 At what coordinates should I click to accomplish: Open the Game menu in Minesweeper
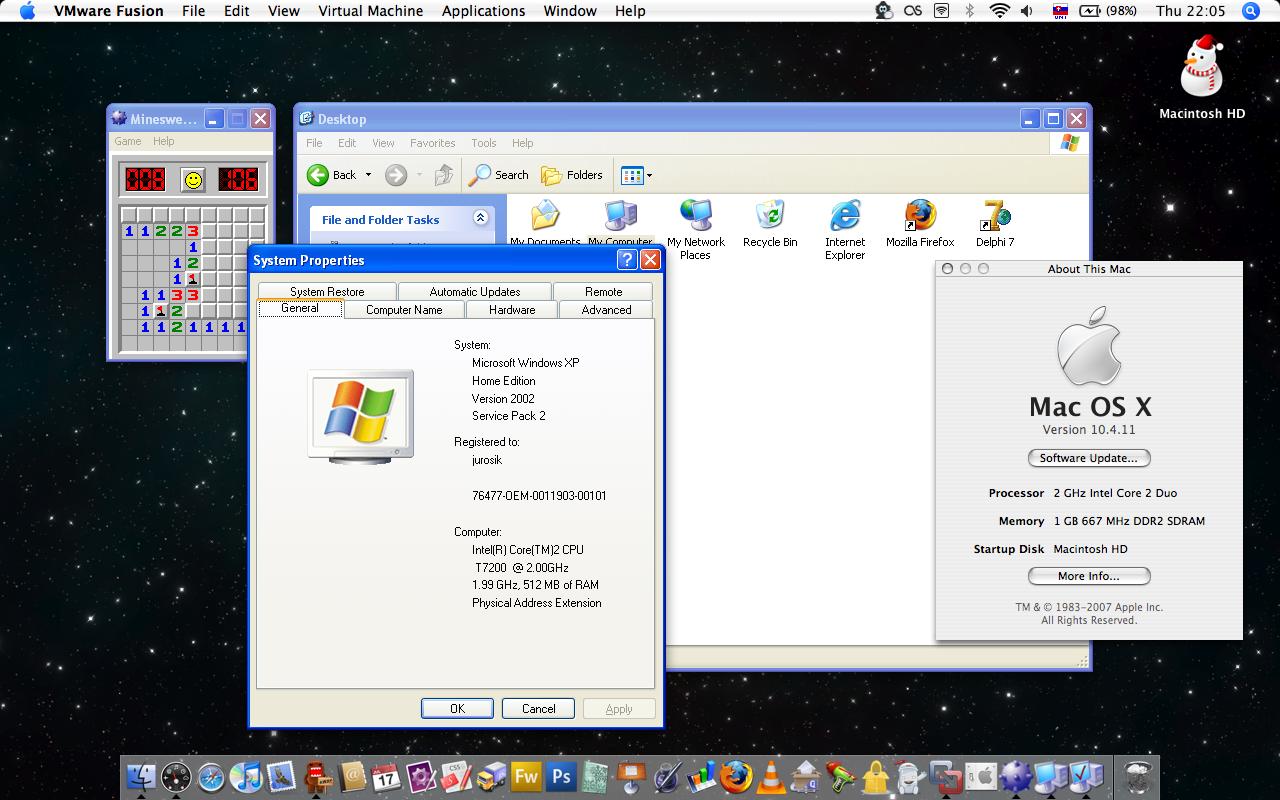coord(128,141)
